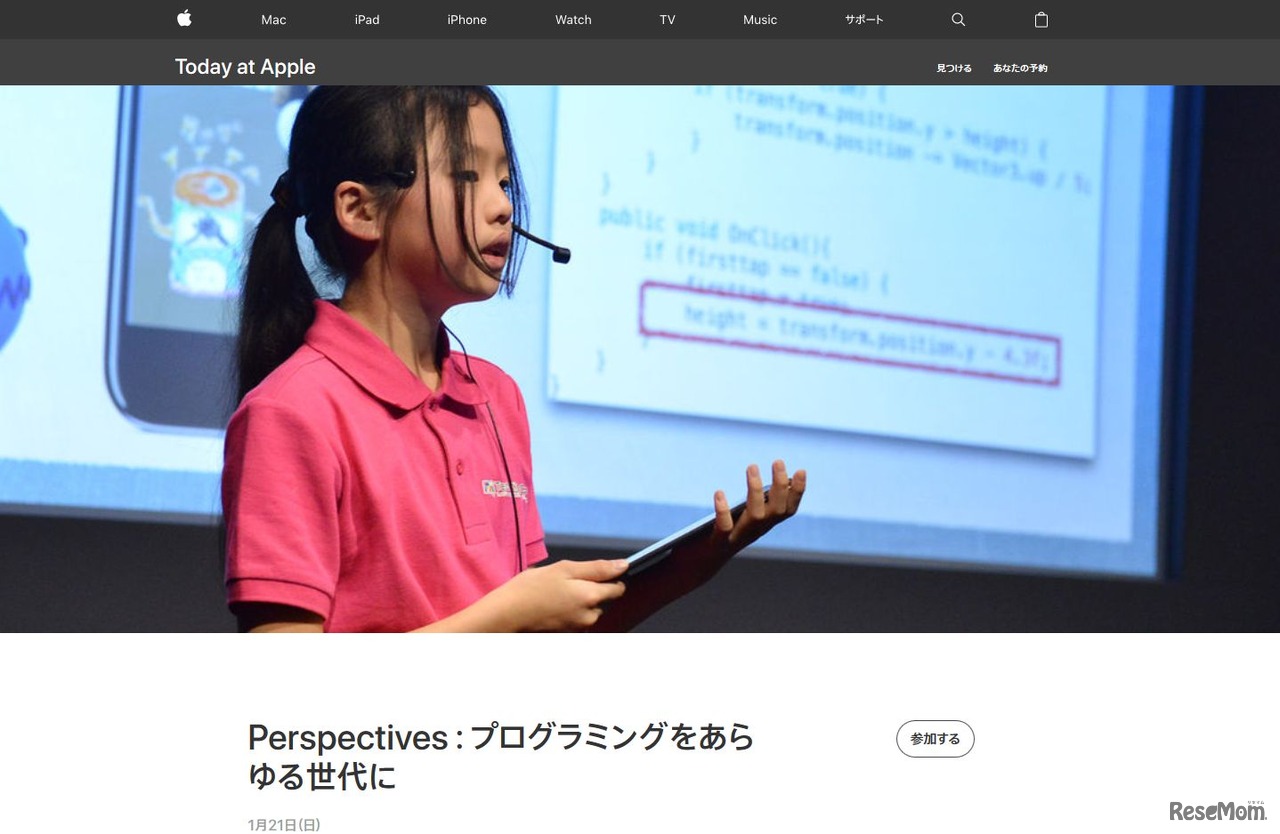The width and height of the screenshot is (1280, 834).
Task: Click the 1月21日(日) event date text
Action: point(283,824)
